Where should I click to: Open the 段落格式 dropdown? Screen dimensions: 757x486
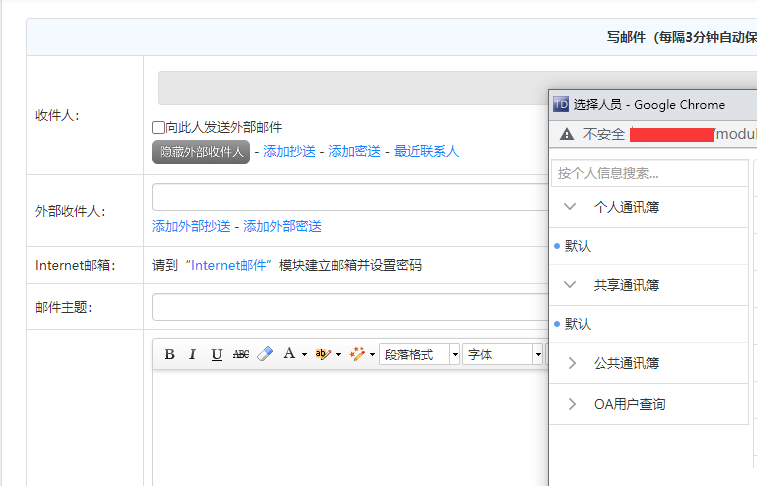pos(419,354)
